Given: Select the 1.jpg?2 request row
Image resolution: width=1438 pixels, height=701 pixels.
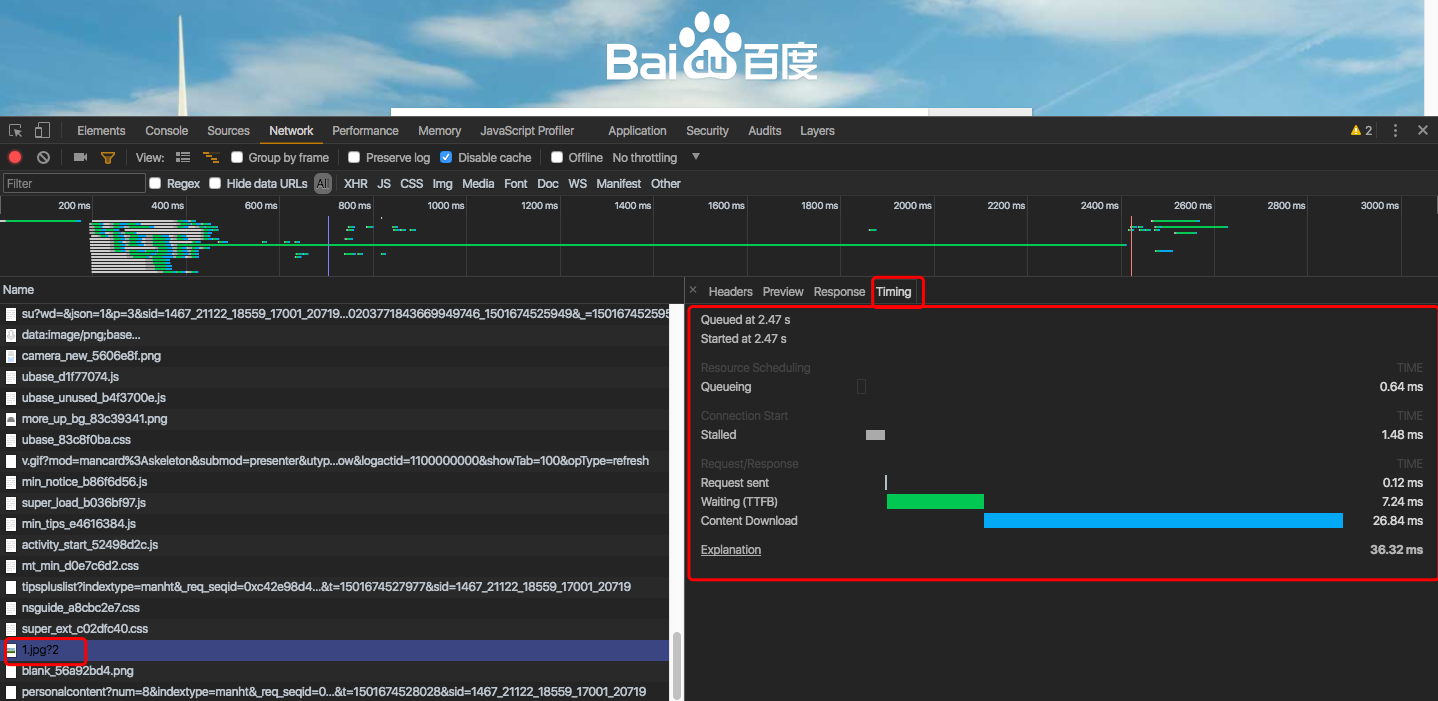Looking at the screenshot, I should tap(335, 650).
